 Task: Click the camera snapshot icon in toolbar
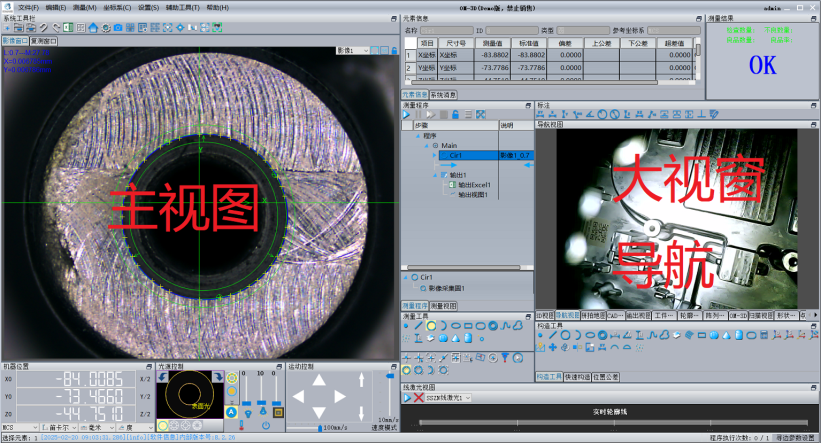(x=118, y=28)
